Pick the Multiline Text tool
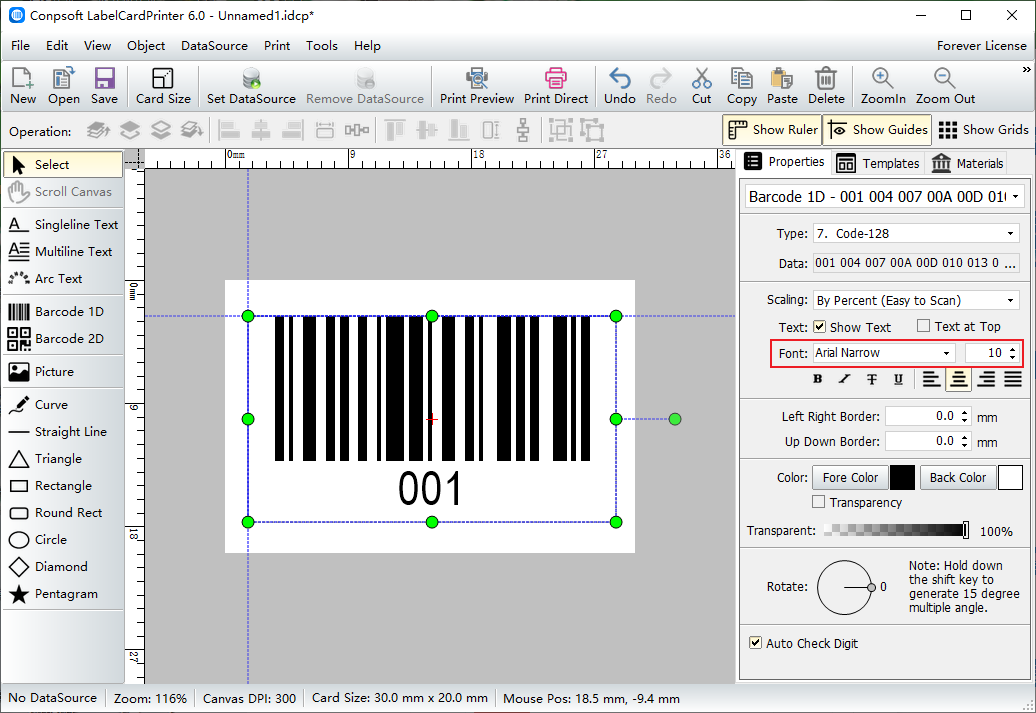 (x=63, y=252)
